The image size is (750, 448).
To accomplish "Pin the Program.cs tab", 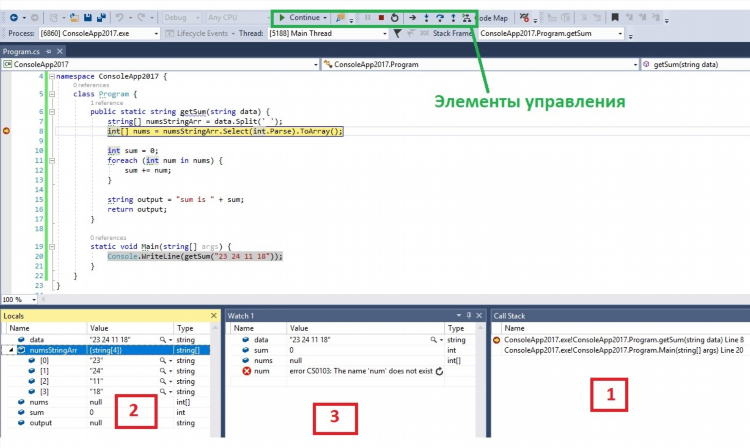I will [x=48, y=51].
